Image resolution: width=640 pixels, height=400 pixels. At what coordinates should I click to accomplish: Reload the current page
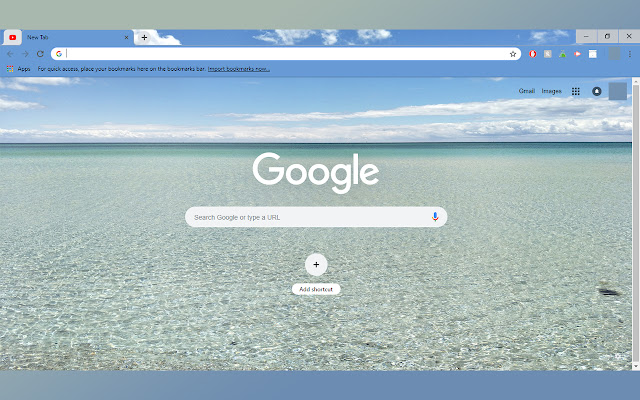40,54
